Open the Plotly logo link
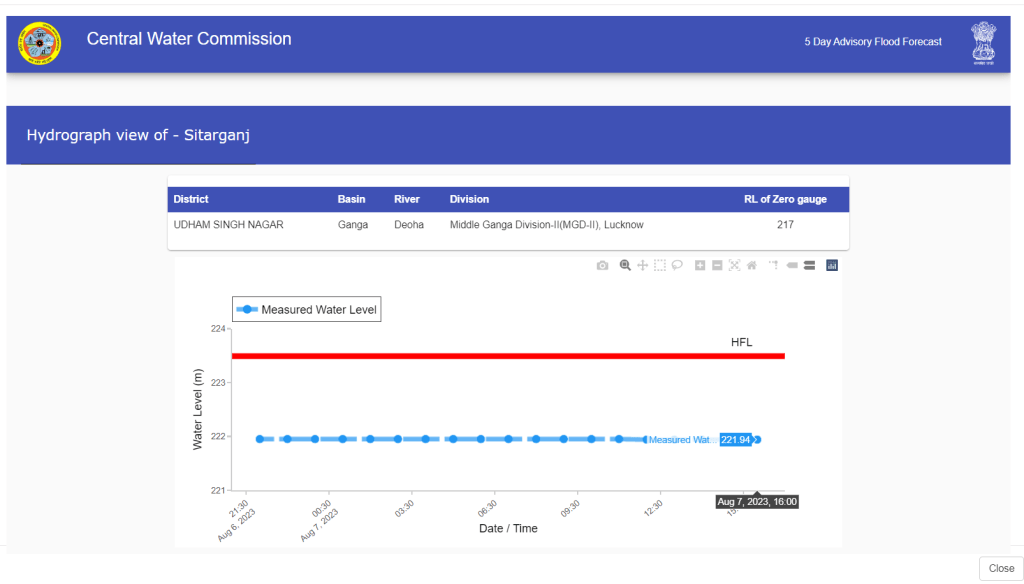Viewport: 1024px width, 584px height. pos(832,265)
